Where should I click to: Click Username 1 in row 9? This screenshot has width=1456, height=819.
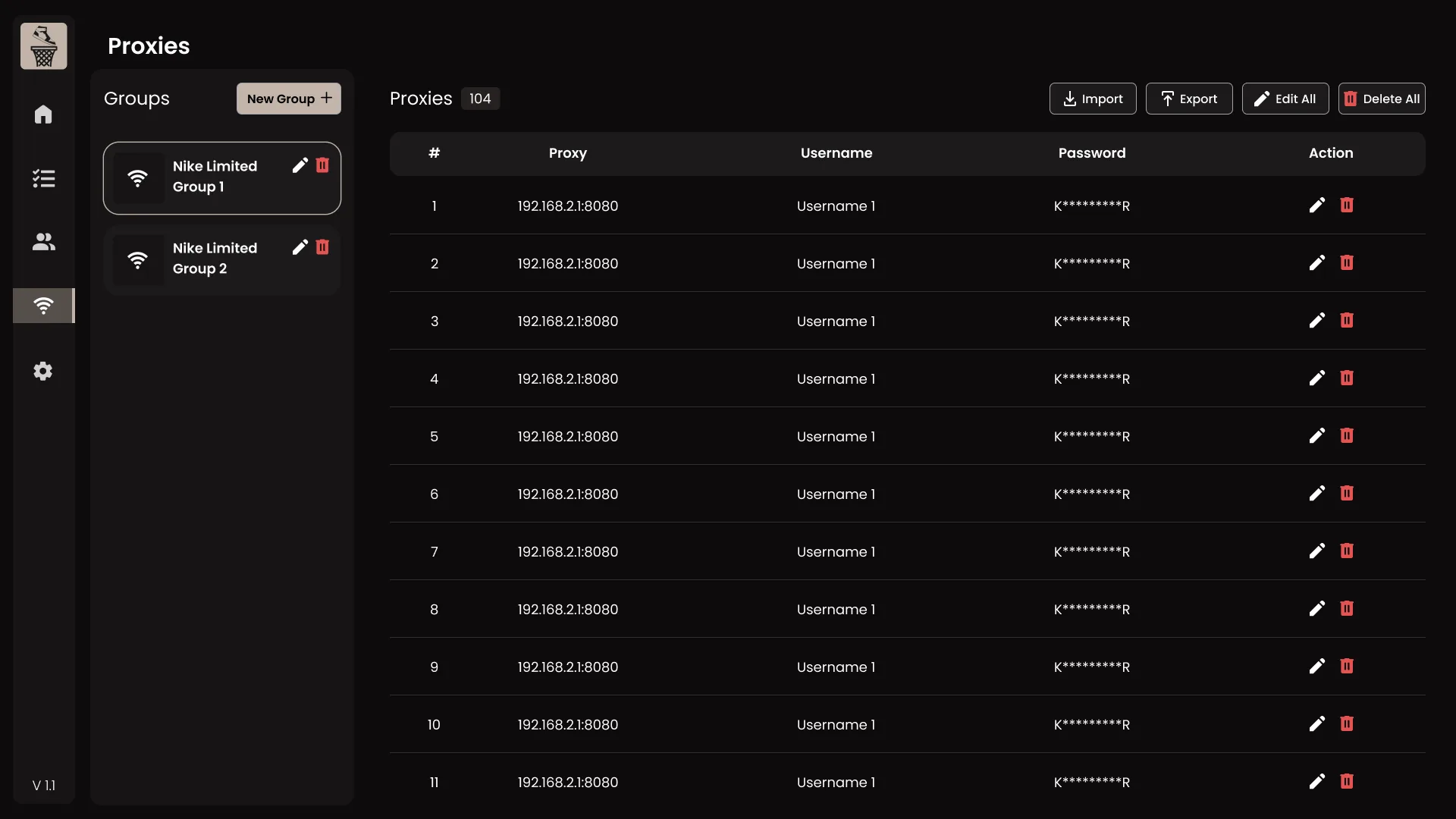click(x=836, y=667)
